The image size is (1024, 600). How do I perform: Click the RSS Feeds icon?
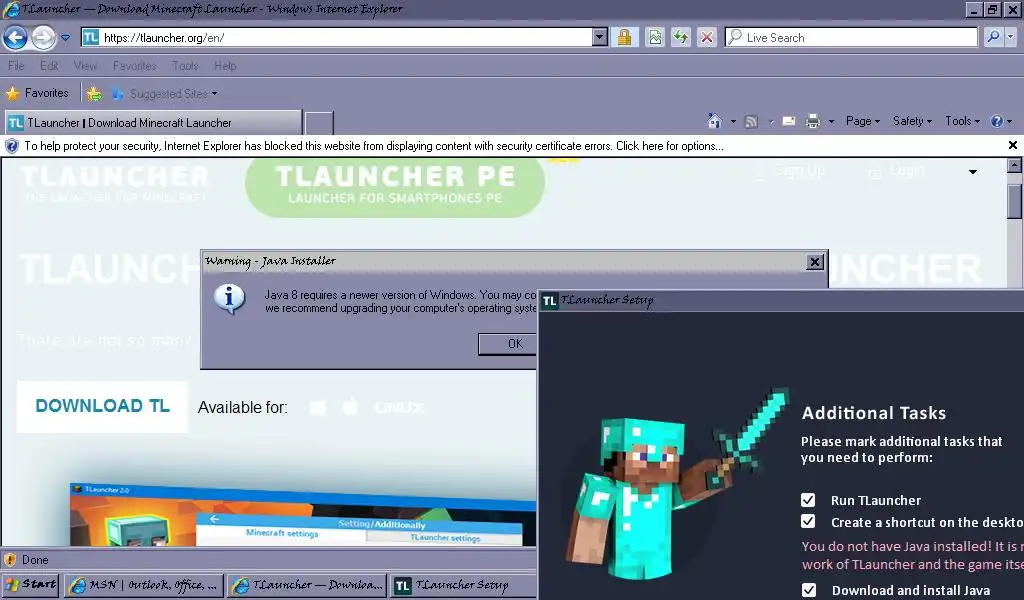pos(752,121)
